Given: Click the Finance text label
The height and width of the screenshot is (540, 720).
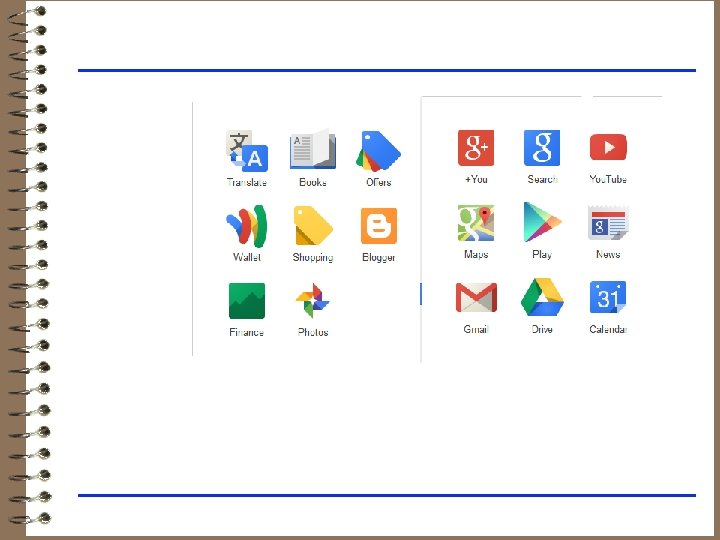Looking at the screenshot, I should 247,332.
